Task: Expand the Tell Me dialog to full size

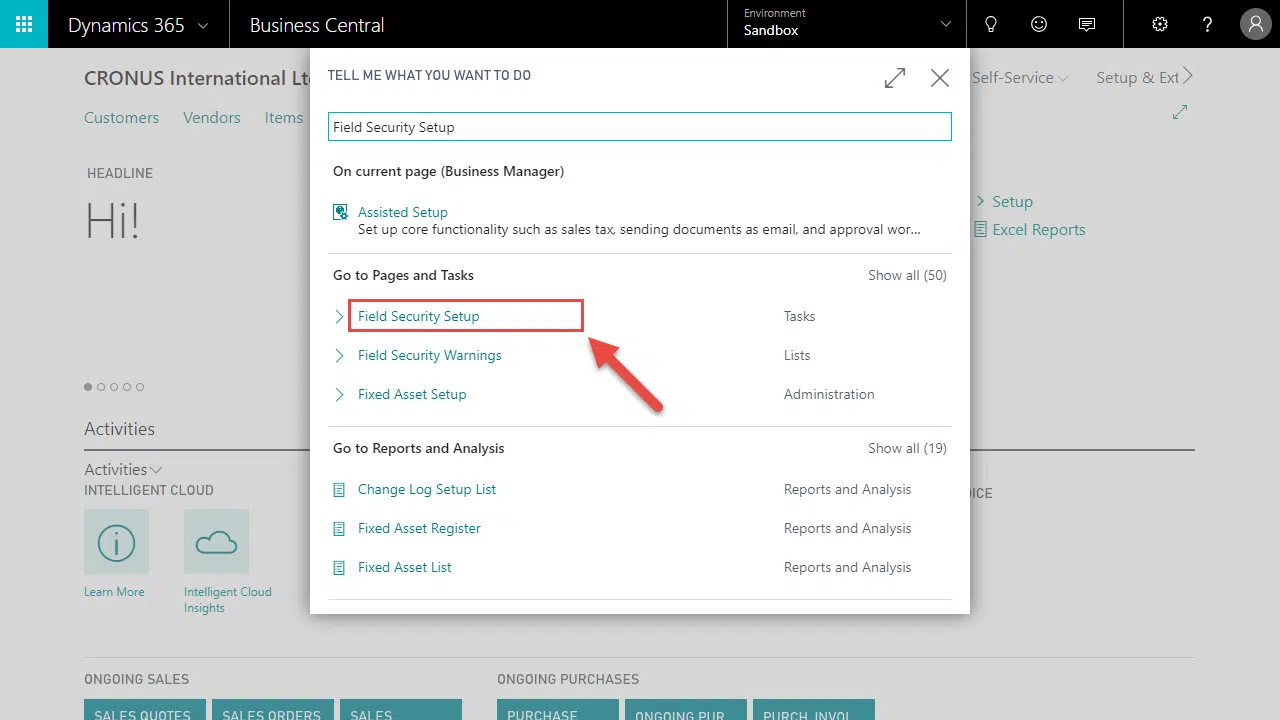Action: (x=895, y=78)
